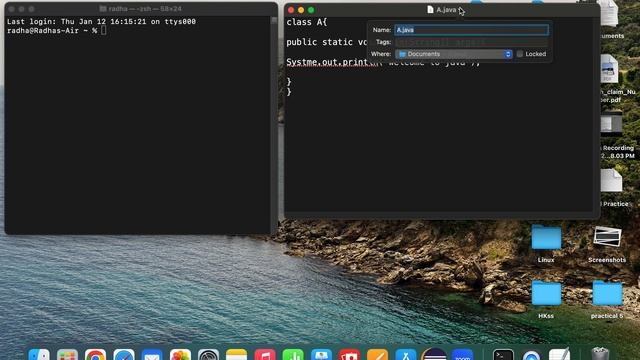Toggle the Locked checkbox
Viewport: 640px width, 360px height.
520,54
